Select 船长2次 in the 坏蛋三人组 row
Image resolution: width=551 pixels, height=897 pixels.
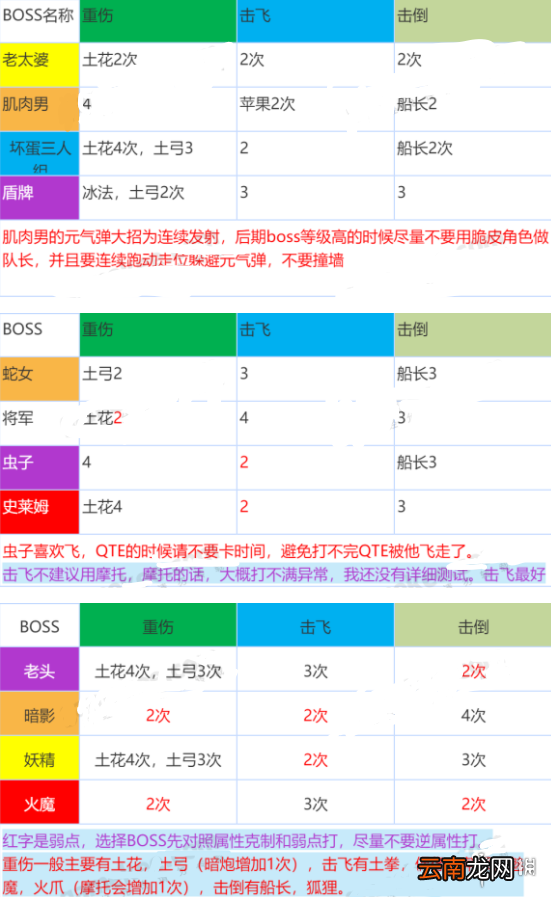click(425, 149)
